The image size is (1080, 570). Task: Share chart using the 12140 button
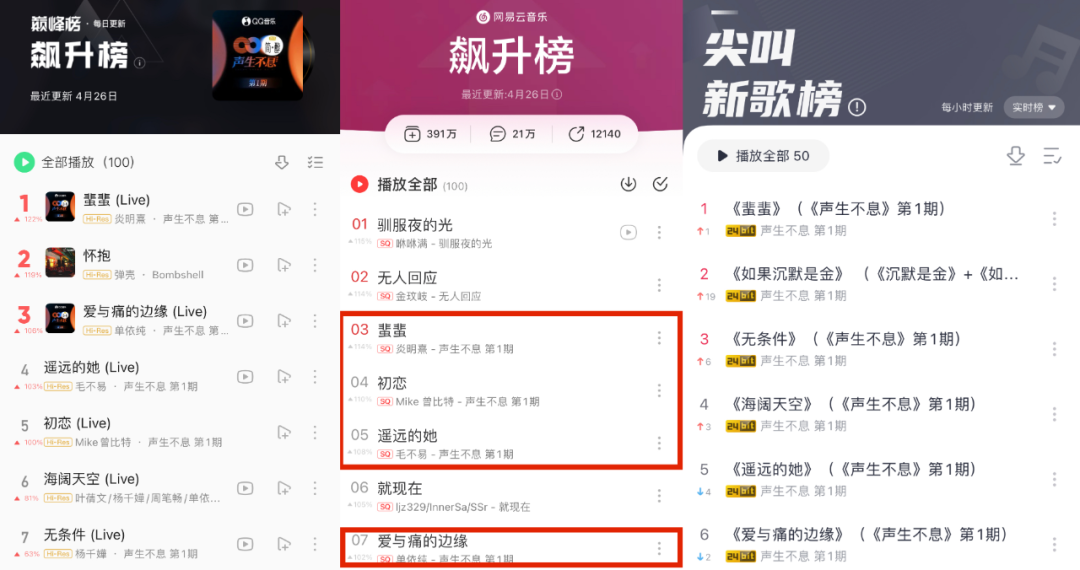click(x=594, y=134)
